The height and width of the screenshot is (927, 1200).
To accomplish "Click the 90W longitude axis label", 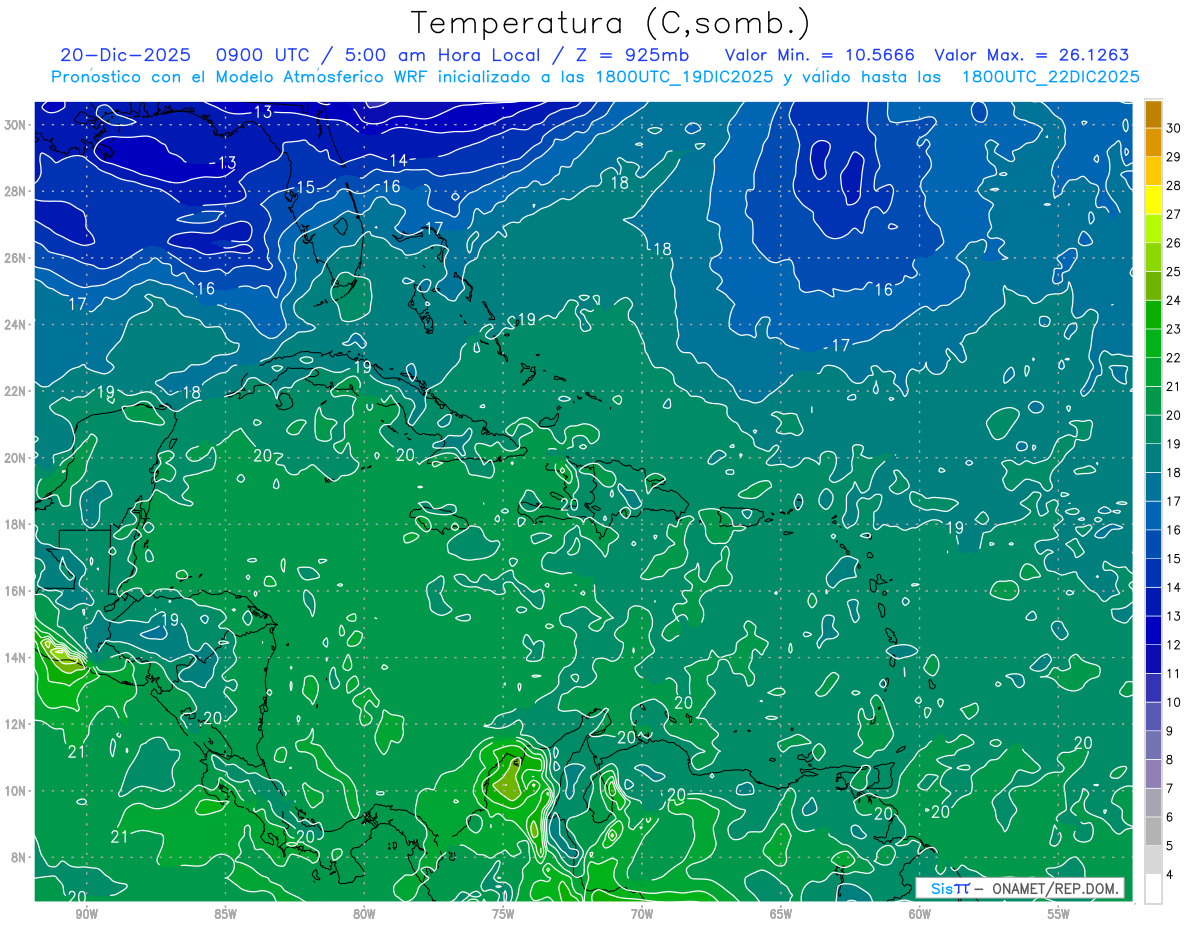I will tap(86, 914).
